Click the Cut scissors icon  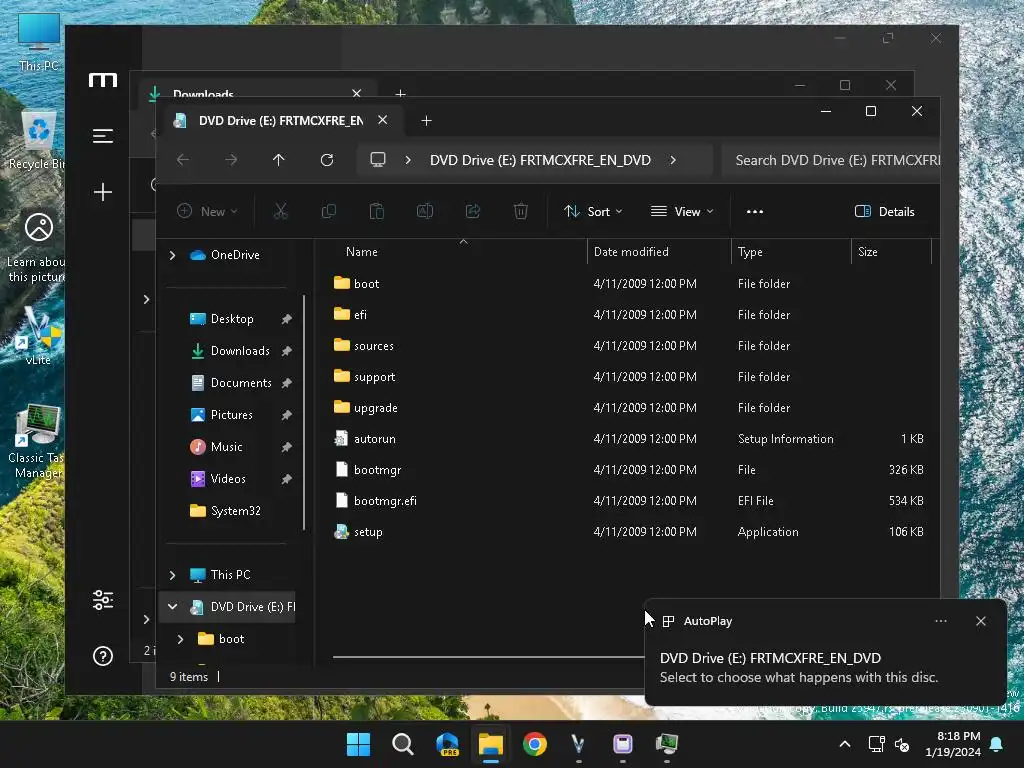click(x=280, y=212)
